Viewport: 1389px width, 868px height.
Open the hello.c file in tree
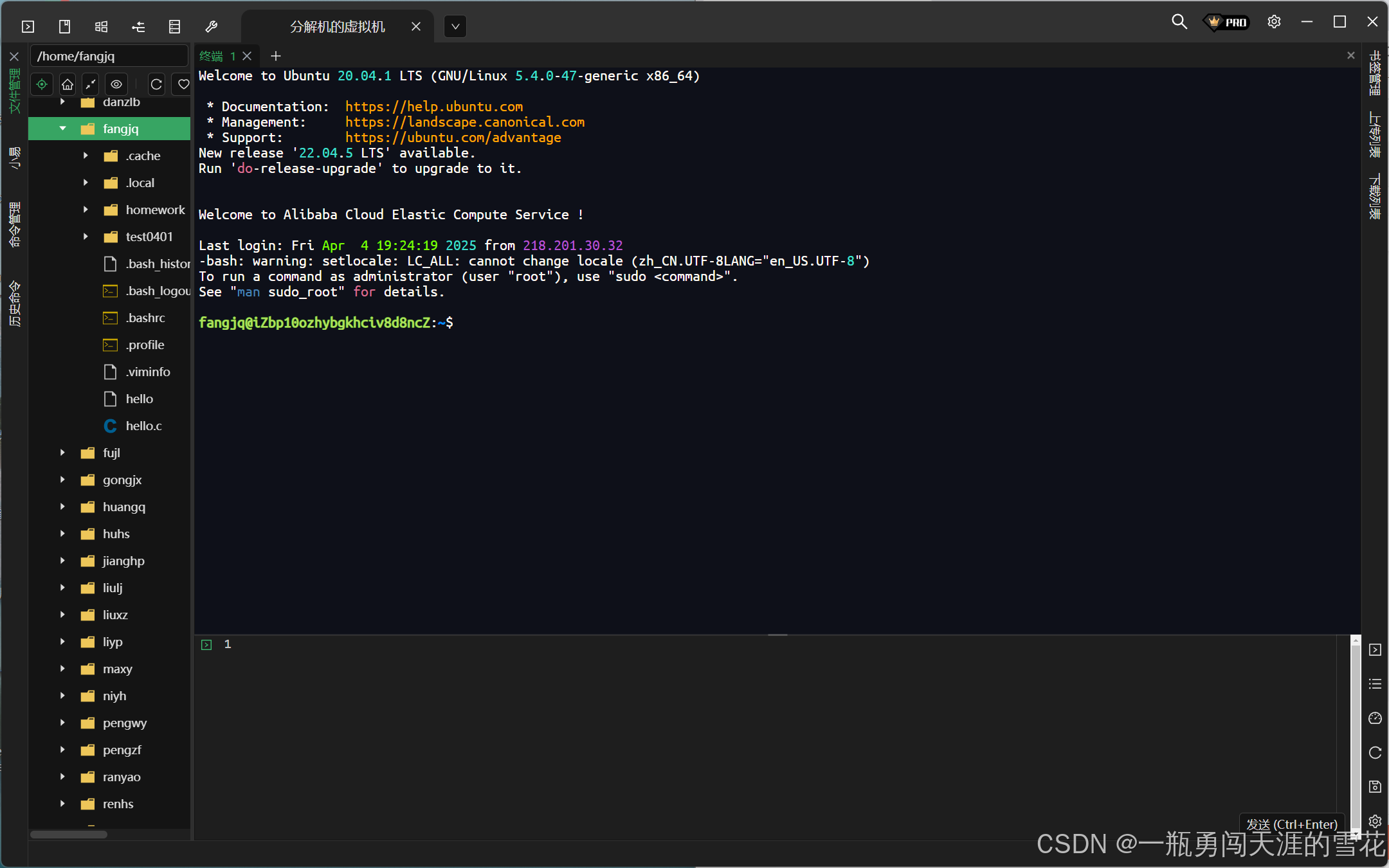point(143,426)
